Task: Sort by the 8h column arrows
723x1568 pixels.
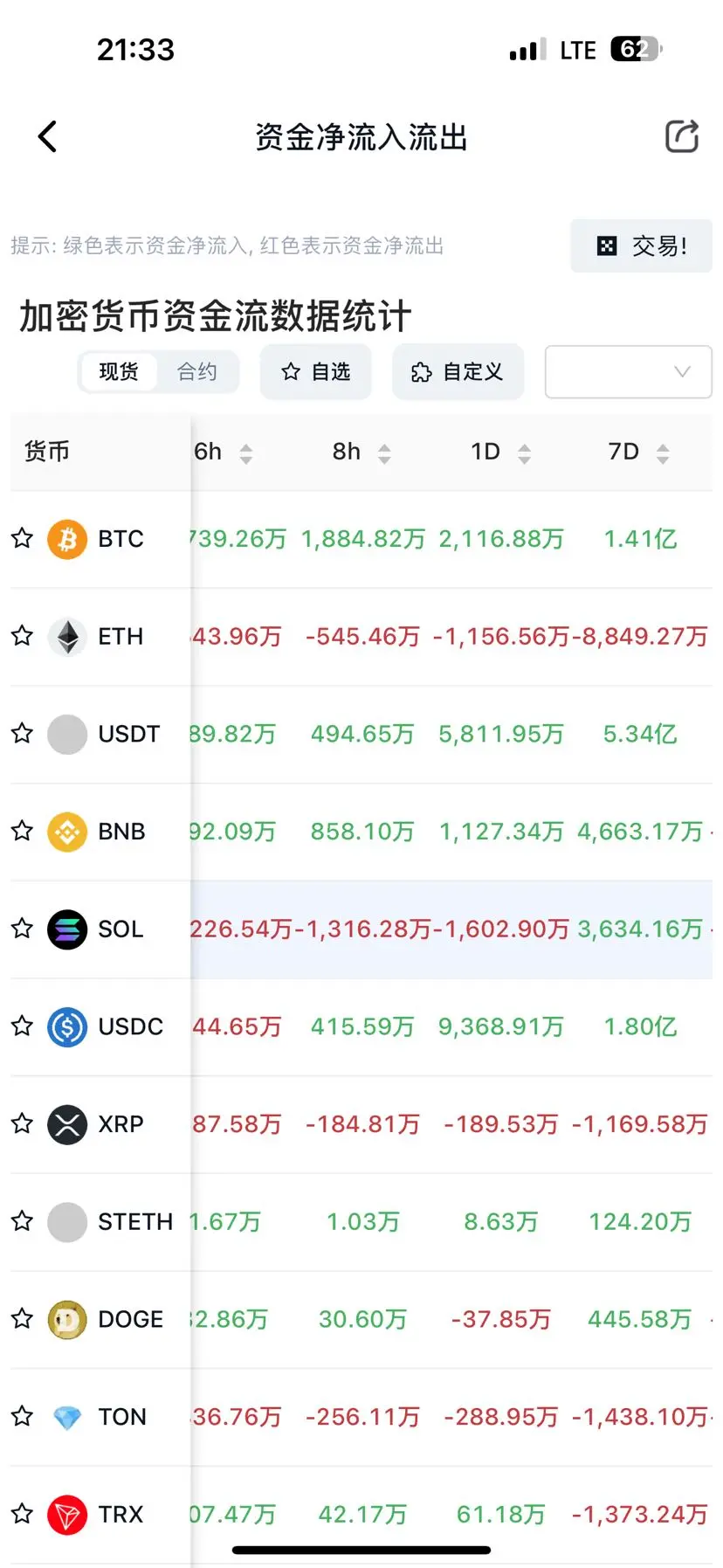Action: point(384,453)
